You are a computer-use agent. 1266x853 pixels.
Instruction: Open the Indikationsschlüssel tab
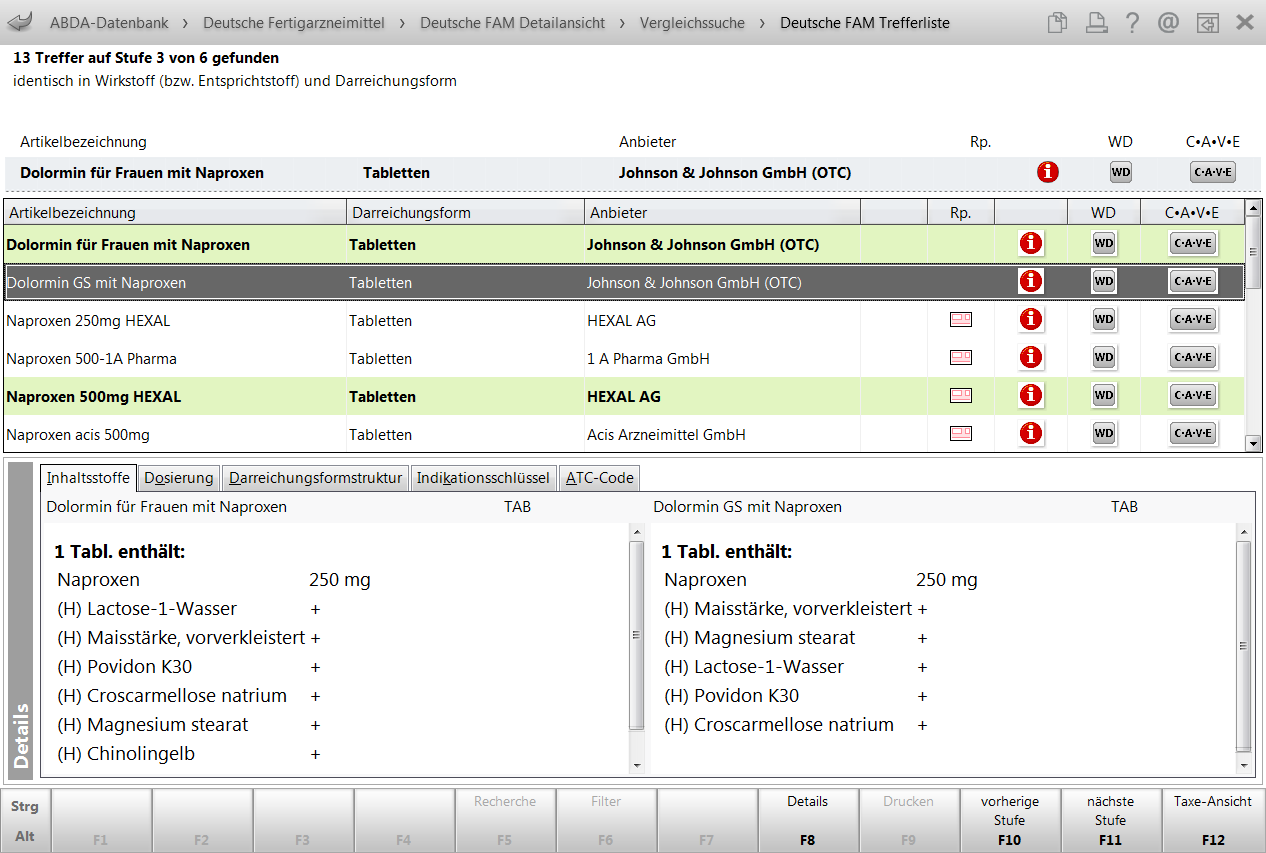tap(483, 478)
